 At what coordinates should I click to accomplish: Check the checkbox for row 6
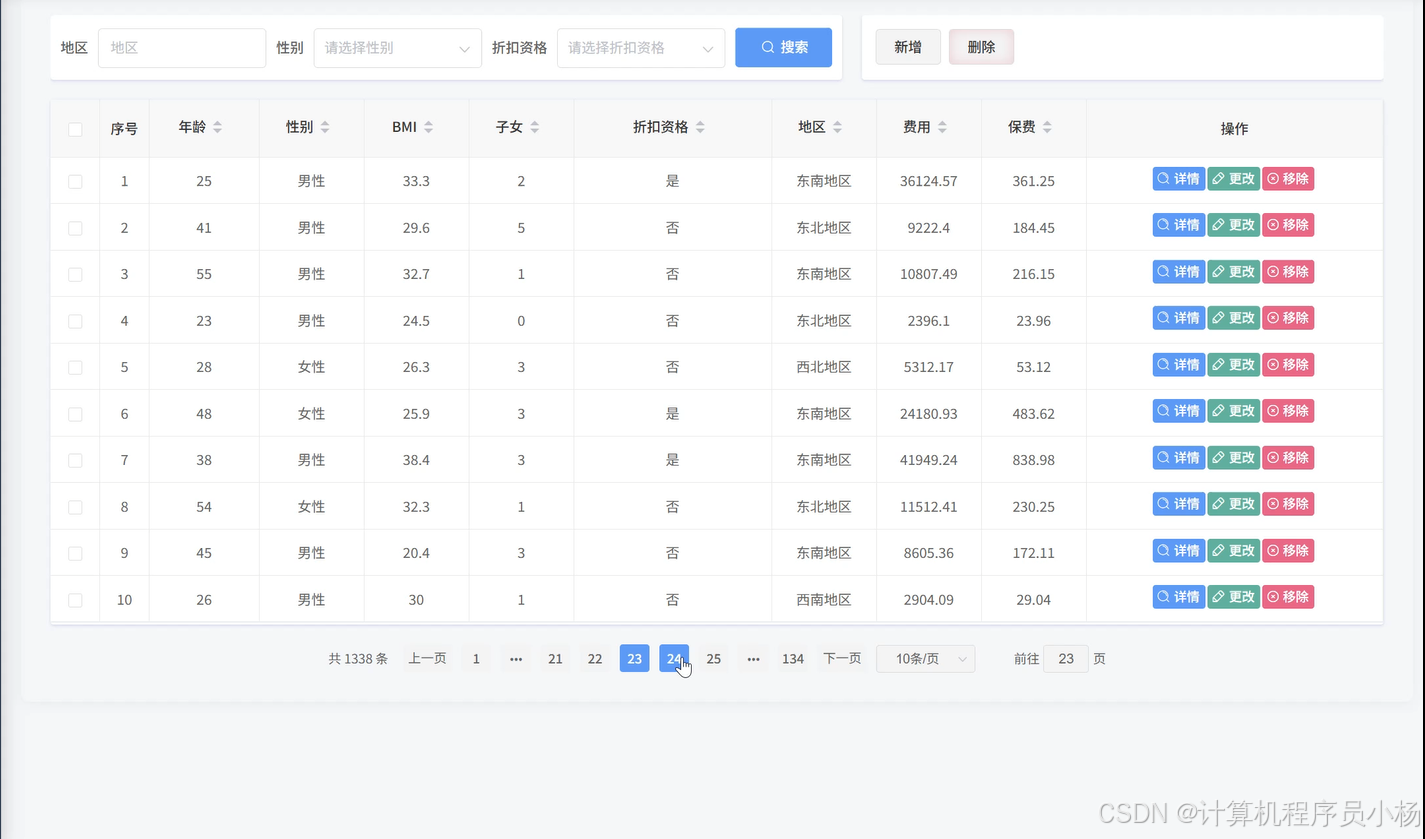pos(75,414)
